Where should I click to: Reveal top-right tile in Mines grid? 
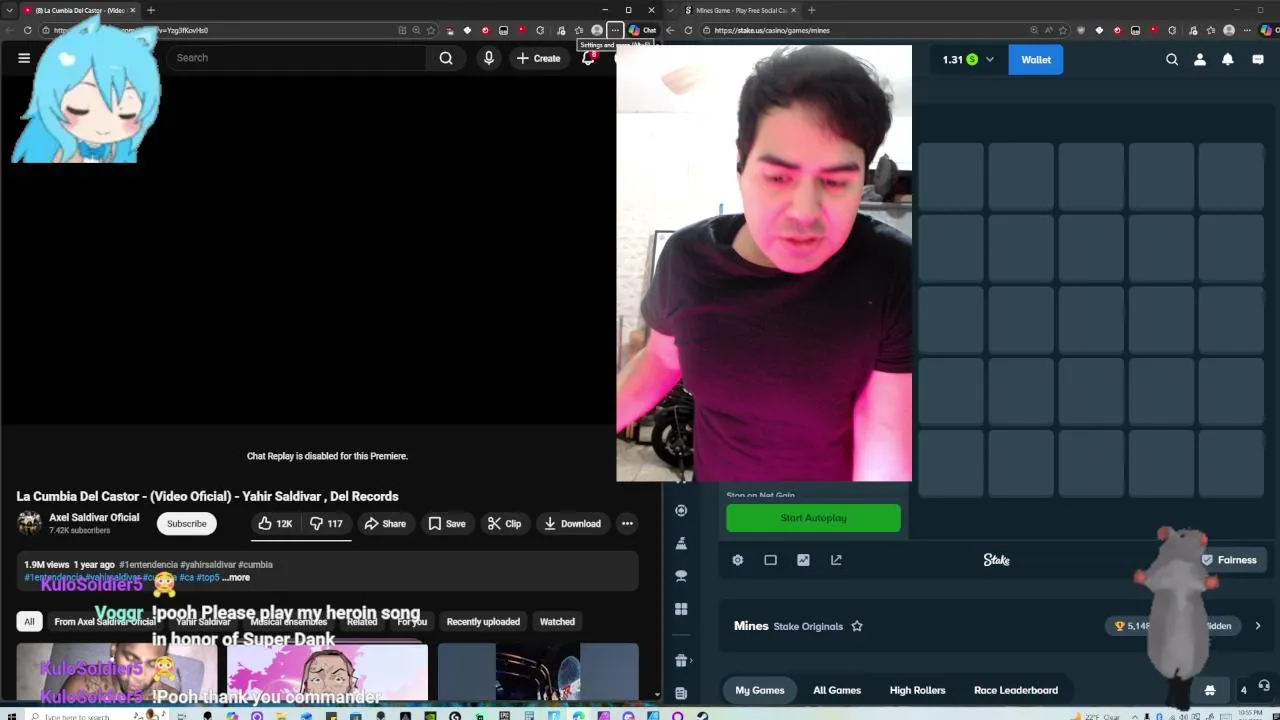coord(1232,176)
